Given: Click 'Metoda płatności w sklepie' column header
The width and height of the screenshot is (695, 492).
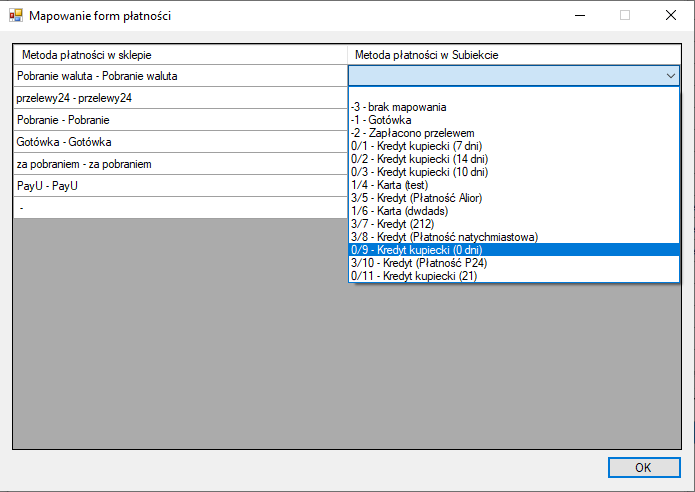Looking at the screenshot, I should pos(180,55).
